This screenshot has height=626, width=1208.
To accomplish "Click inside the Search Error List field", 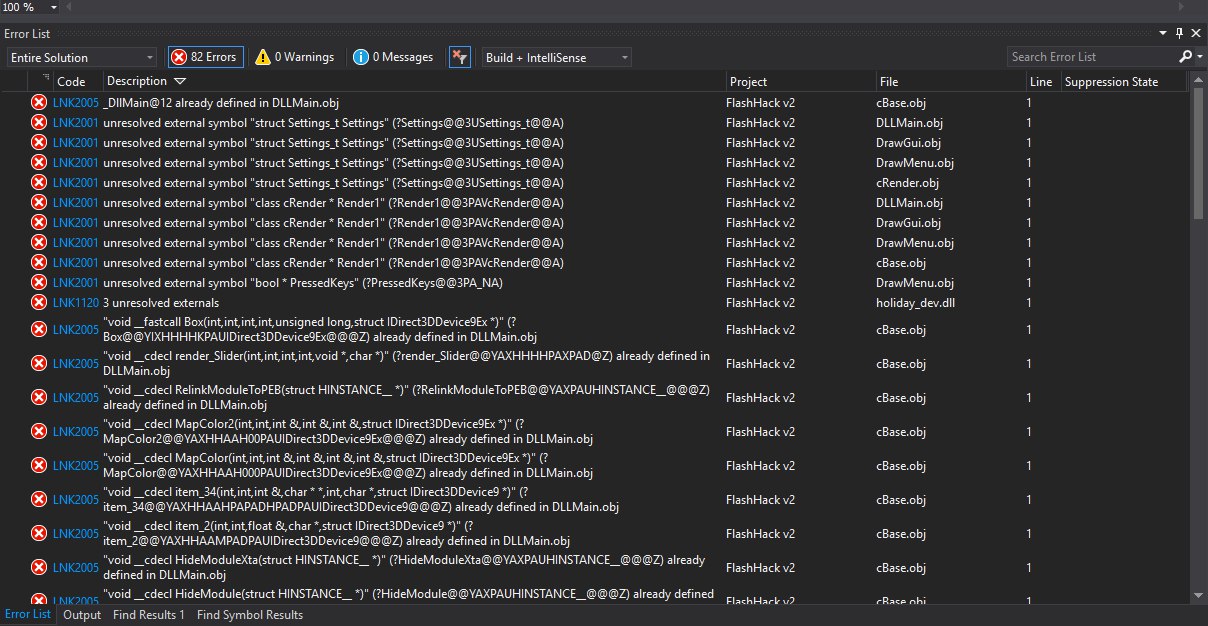I will coord(1092,57).
